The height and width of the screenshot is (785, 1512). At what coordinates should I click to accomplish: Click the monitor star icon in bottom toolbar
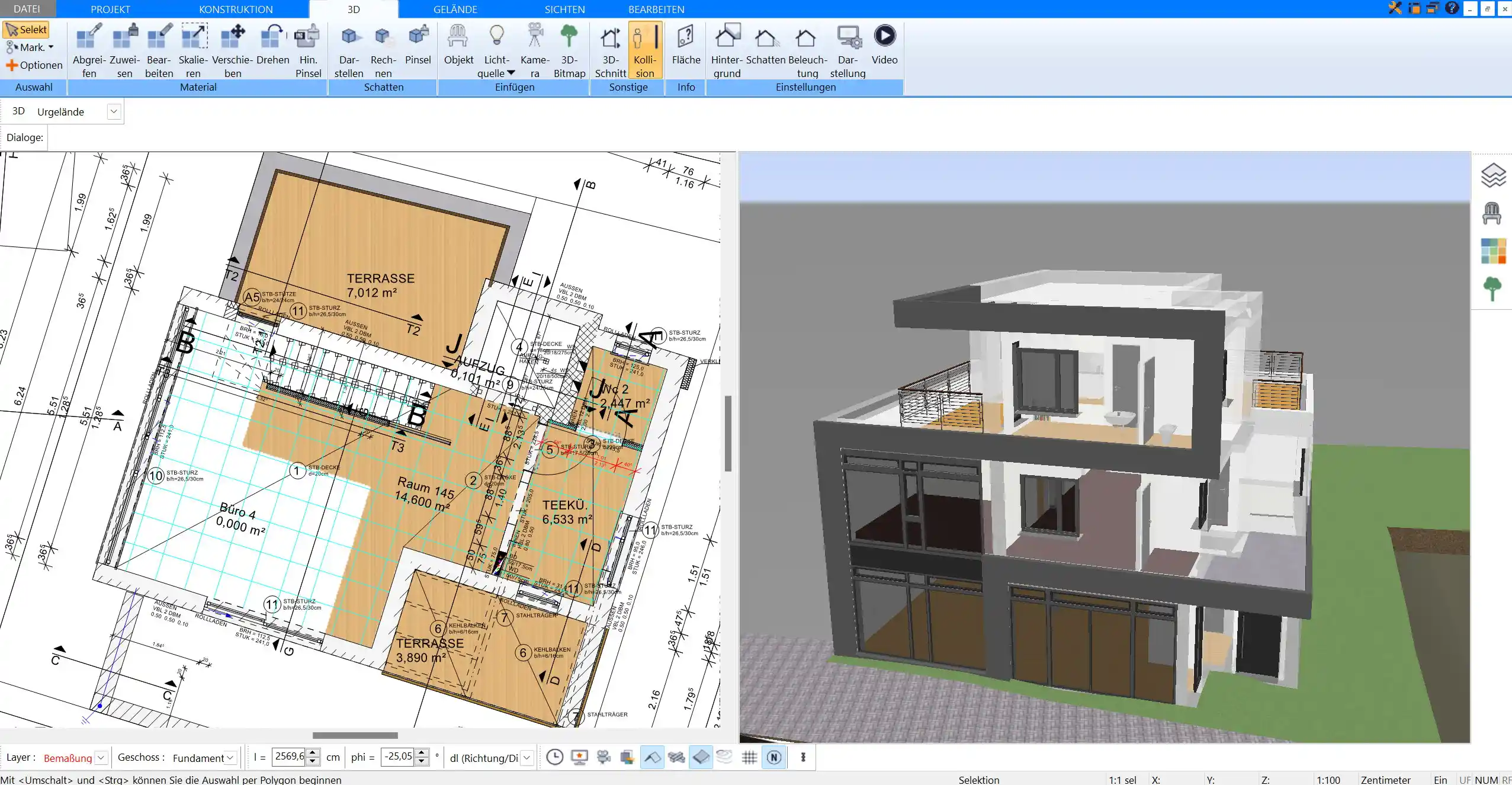coord(579,757)
